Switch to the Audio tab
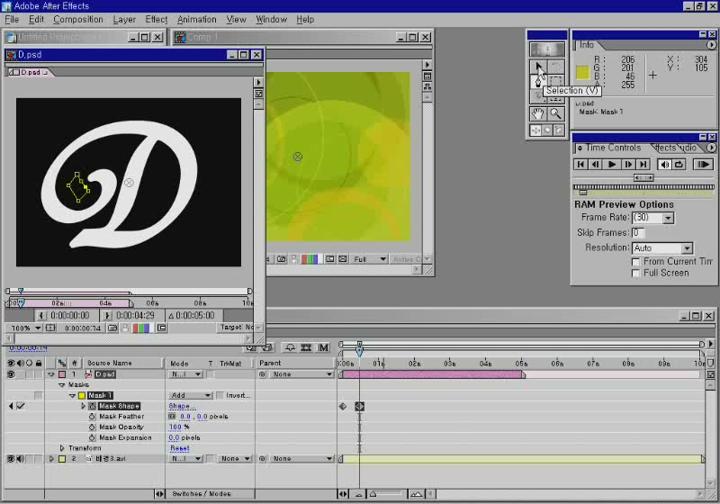This screenshot has height=504, width=720. pos(689,148)
